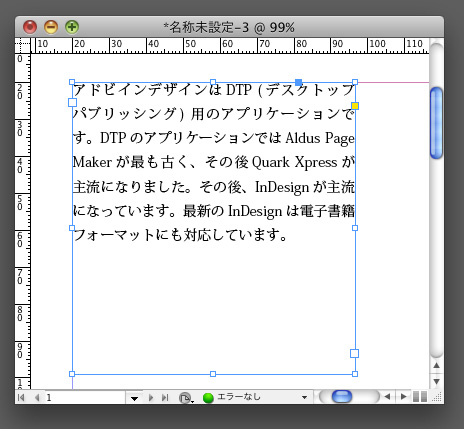This screenshot has height=429, width=464.
Task: Click the solid blue anchored object control square
Action: 299,82
